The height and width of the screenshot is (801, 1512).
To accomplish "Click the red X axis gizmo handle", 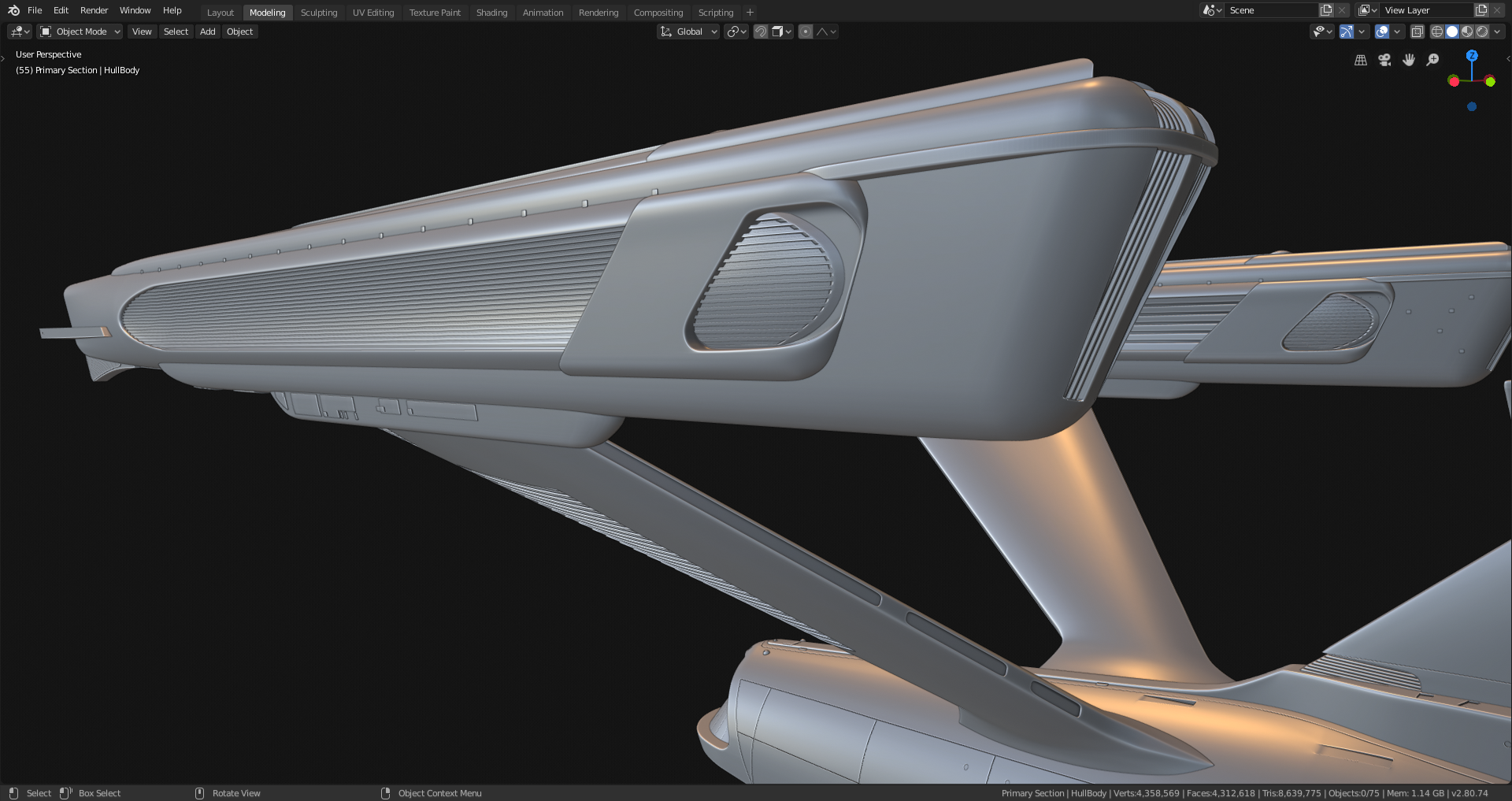I will [x=1454, y=81].
